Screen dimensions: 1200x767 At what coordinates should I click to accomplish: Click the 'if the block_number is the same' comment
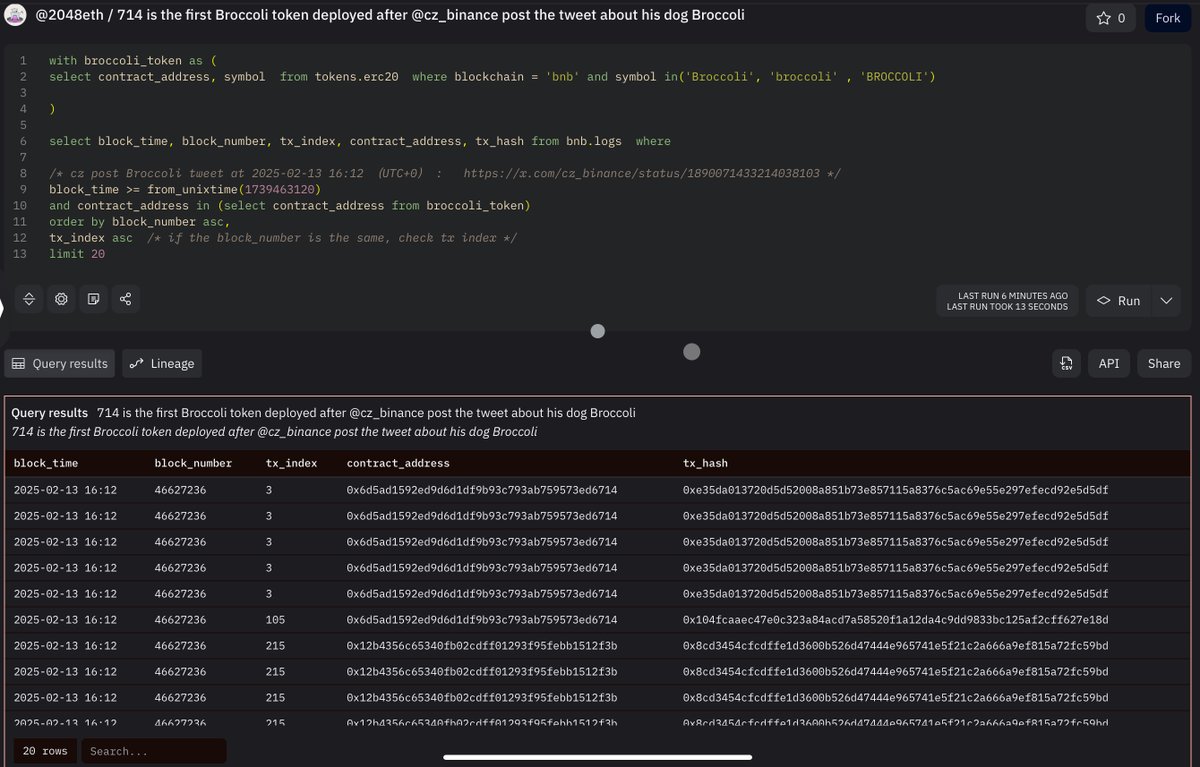[331, 238]
